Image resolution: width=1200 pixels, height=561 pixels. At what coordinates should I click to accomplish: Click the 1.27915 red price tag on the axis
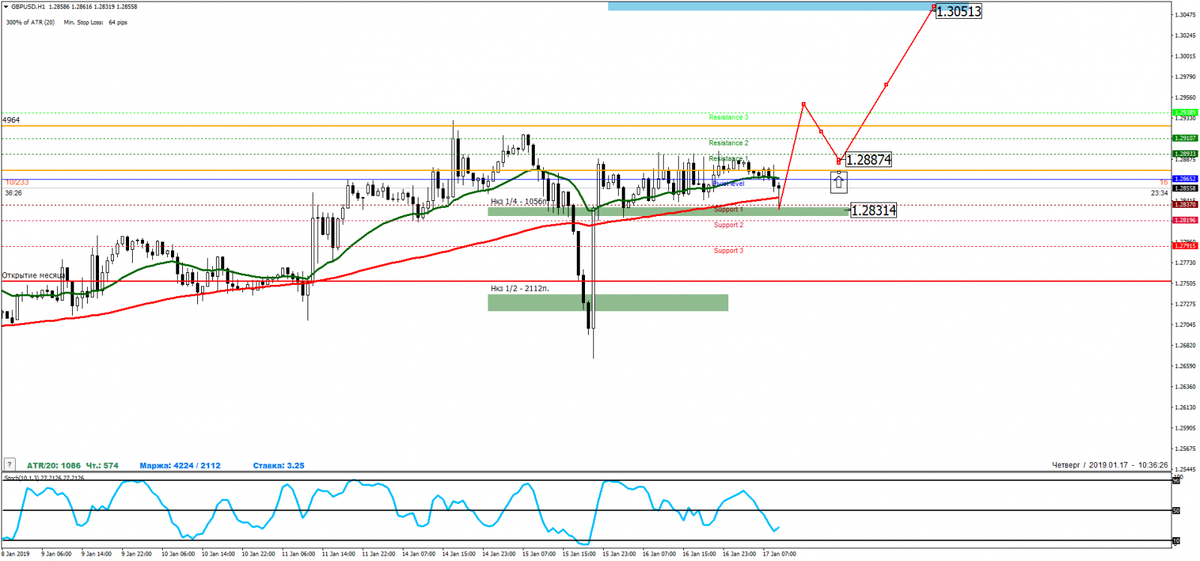click(x=1185, y=244)
